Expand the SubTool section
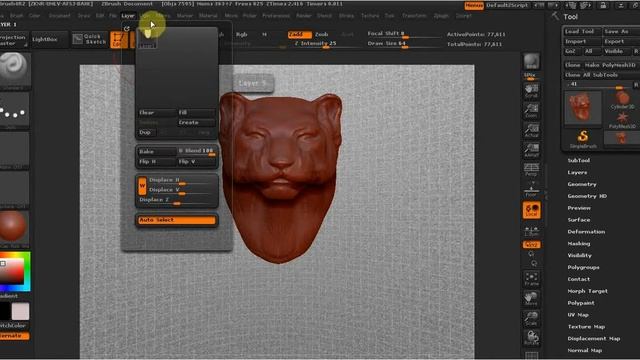The height and width of the screenshot is (360, 640). 578,160
